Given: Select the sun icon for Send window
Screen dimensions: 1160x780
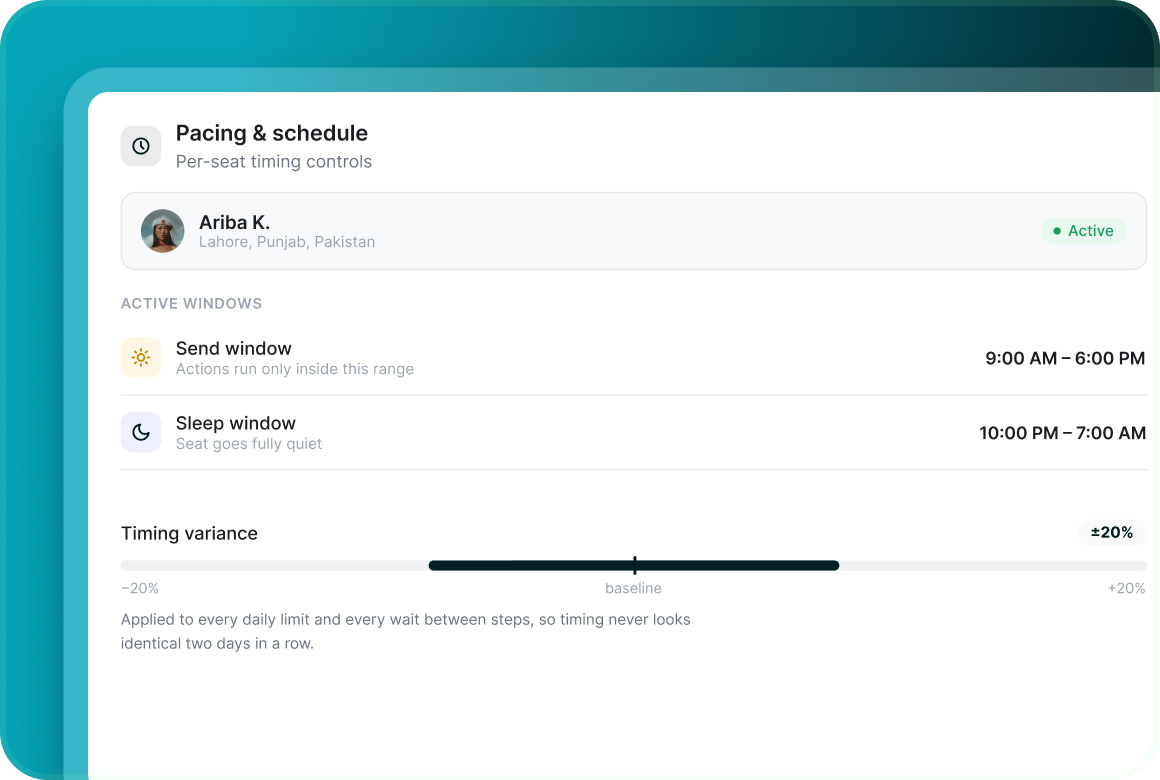Looking at the screenshot, I should (141, 357).
